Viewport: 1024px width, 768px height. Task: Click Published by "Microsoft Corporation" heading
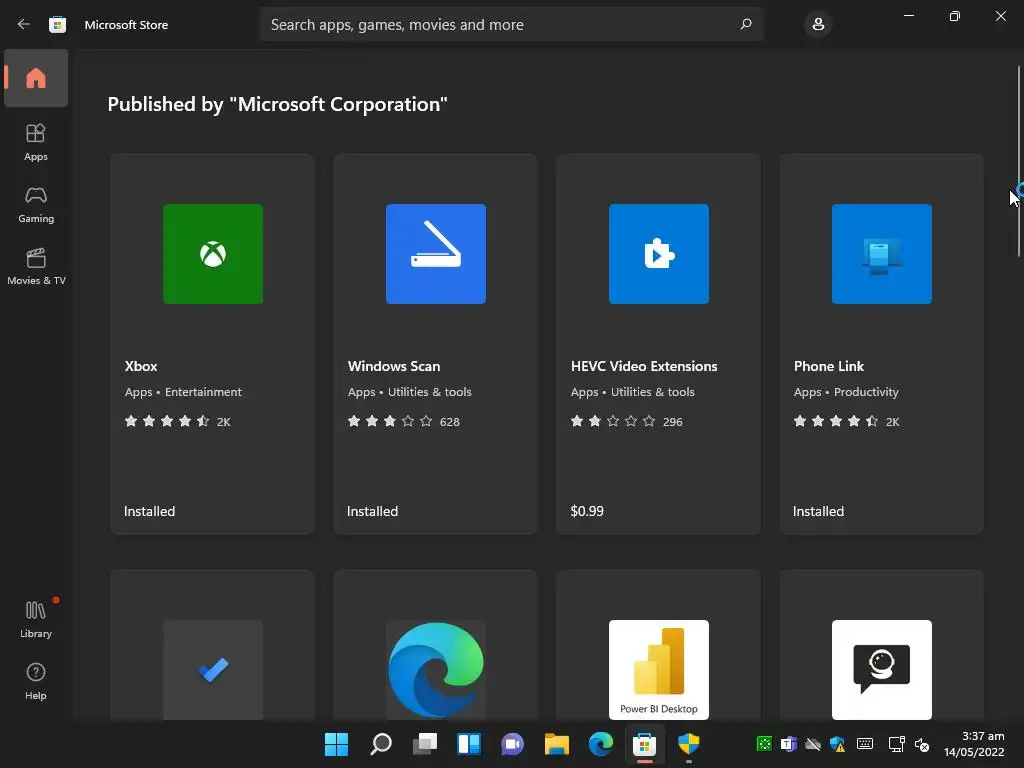click(x=278, y=104)
